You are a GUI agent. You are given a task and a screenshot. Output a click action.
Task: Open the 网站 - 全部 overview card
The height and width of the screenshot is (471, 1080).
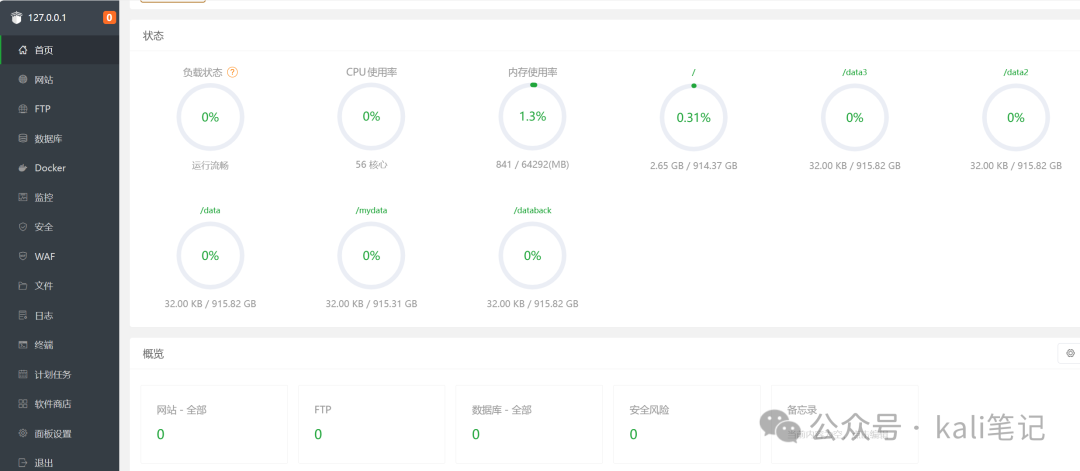tap(214, 424)
